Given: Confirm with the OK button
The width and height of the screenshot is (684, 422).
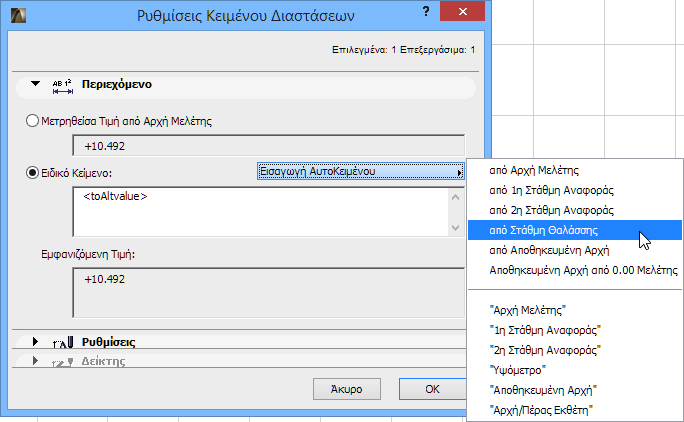Looking at the screenshot, I should (x=432, y=389).
